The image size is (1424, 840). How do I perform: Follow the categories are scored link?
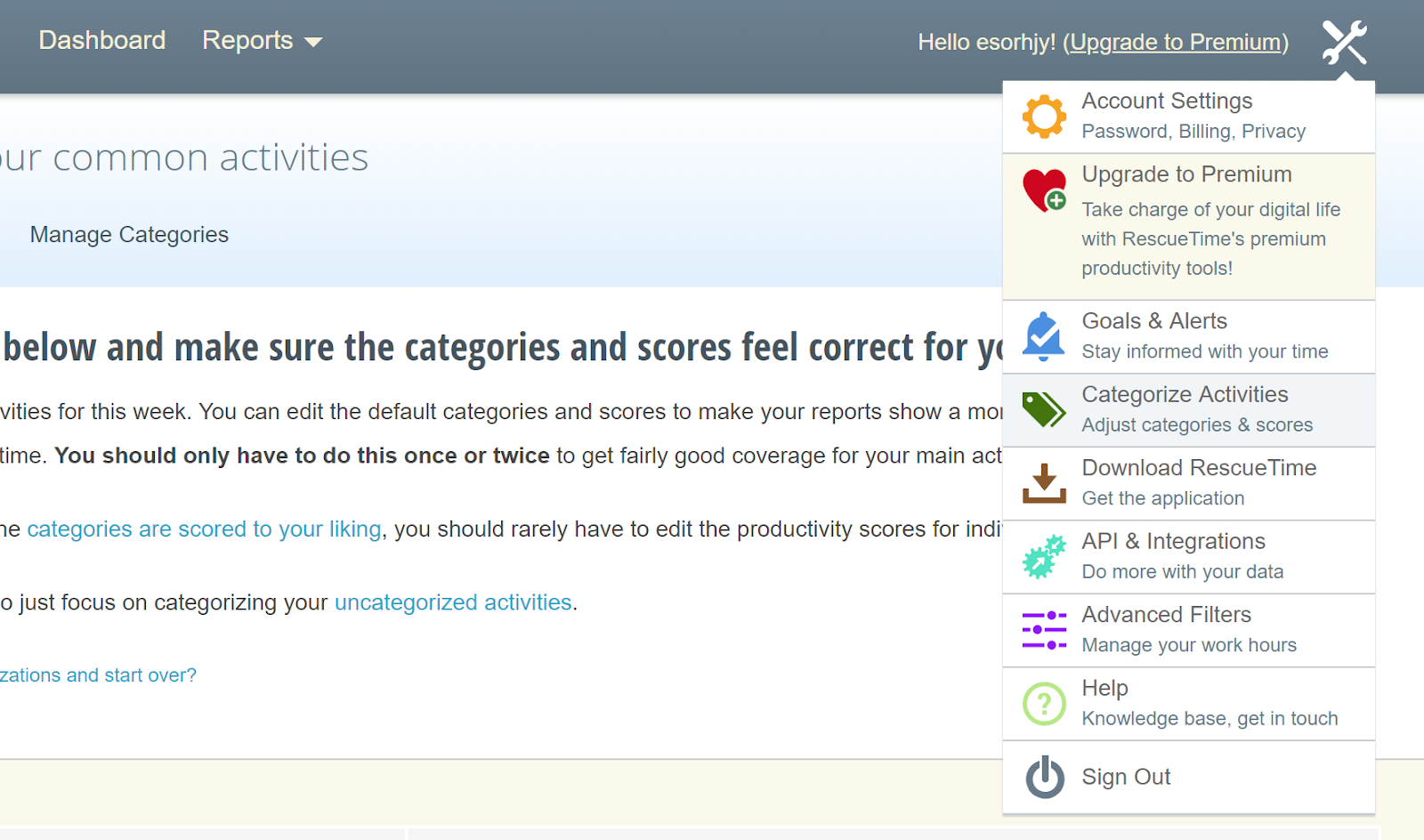tap(204, 529)
